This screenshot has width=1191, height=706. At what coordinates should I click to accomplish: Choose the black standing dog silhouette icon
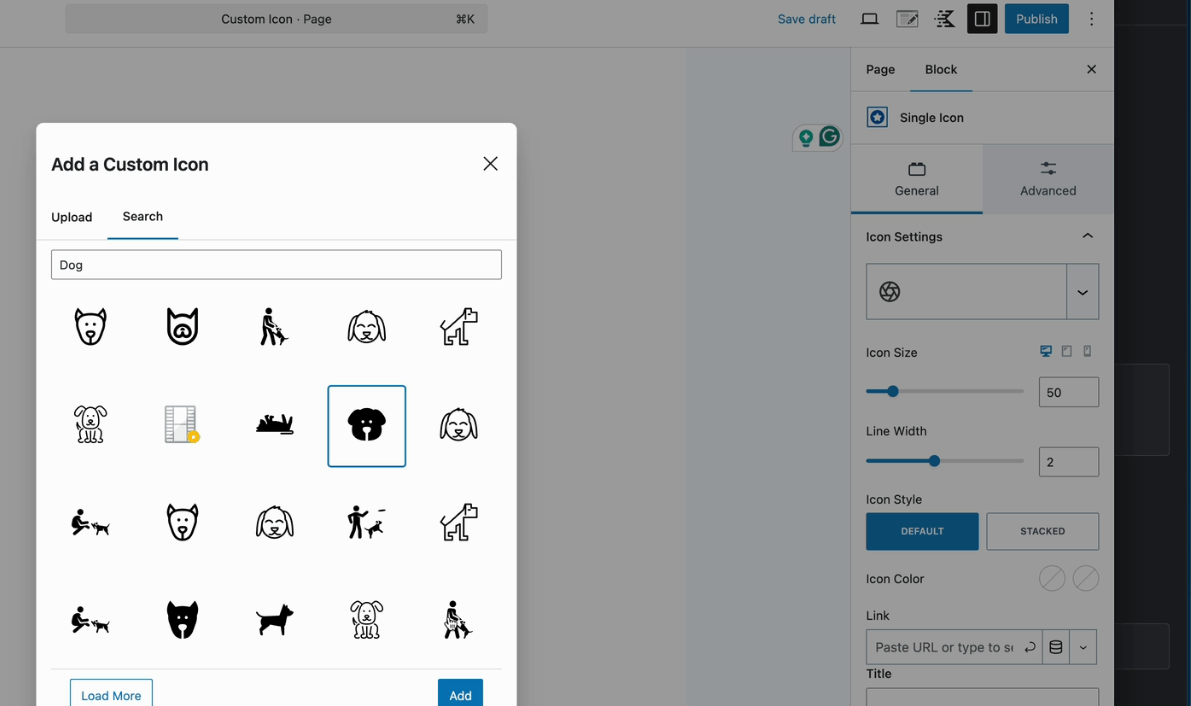pos(274,619)
